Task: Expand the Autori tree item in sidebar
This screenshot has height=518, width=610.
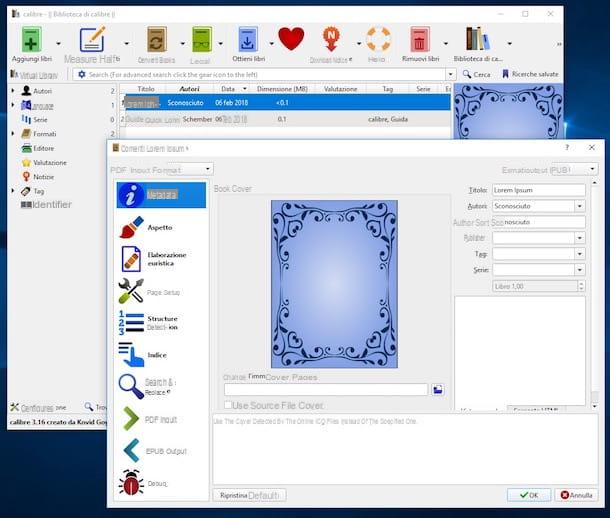Action: pyautogui.click(x=13, y=91)
